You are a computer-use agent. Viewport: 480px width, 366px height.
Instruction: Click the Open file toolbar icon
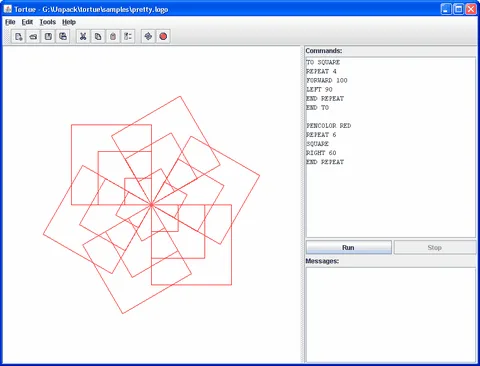(x=33, y=36)
